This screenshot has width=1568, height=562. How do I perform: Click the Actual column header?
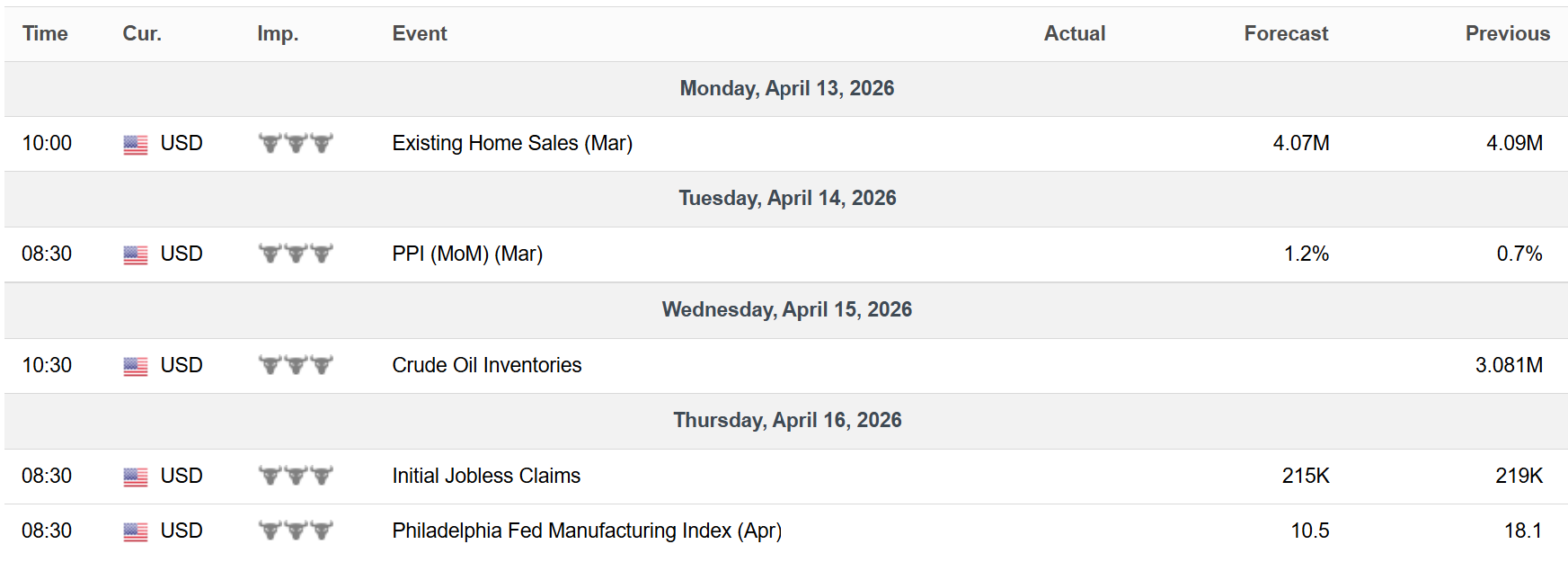(1074, 33)
